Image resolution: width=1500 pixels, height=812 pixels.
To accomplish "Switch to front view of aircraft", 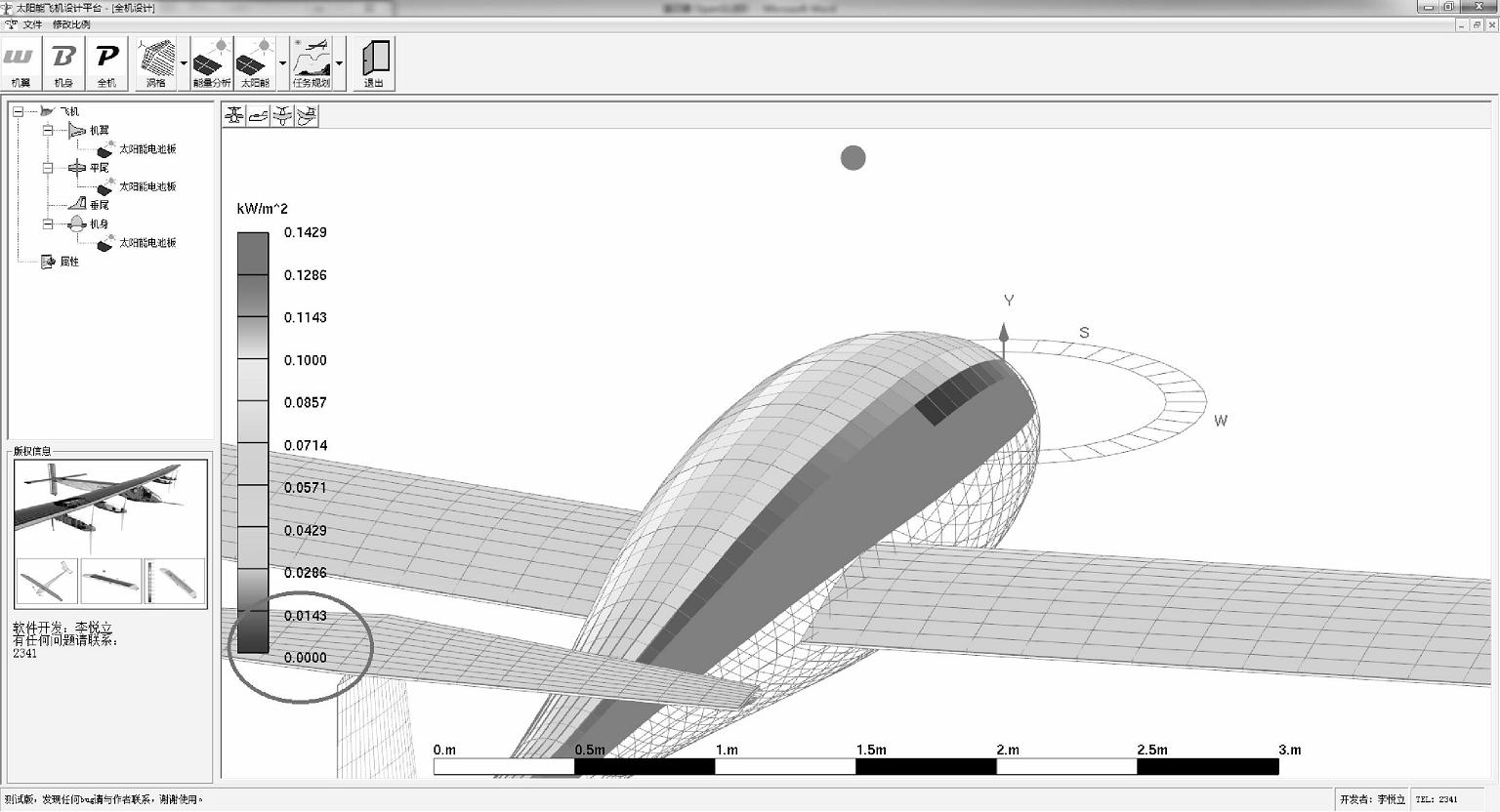I will coord(234,116).
